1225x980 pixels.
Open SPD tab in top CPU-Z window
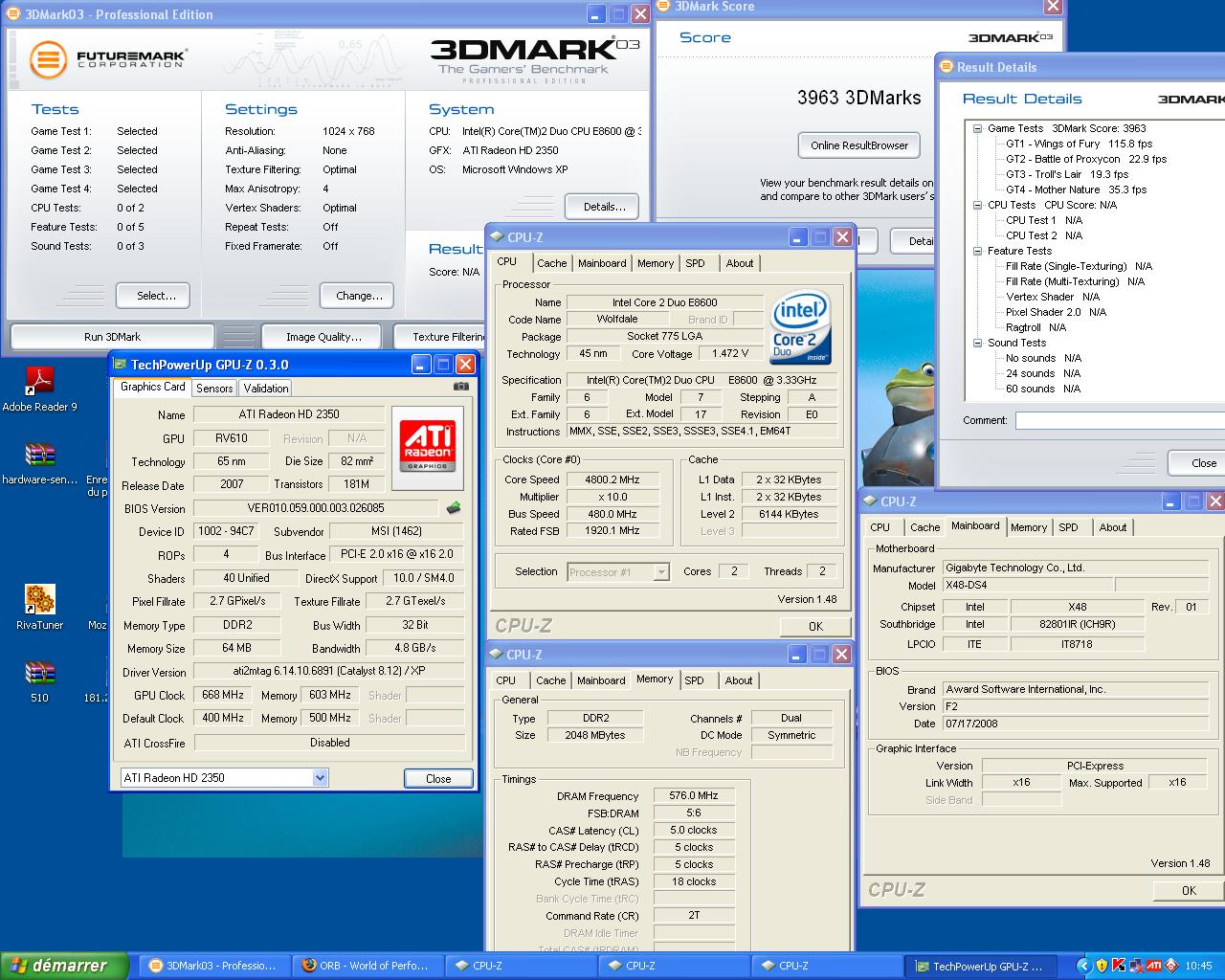pos(696,263)
